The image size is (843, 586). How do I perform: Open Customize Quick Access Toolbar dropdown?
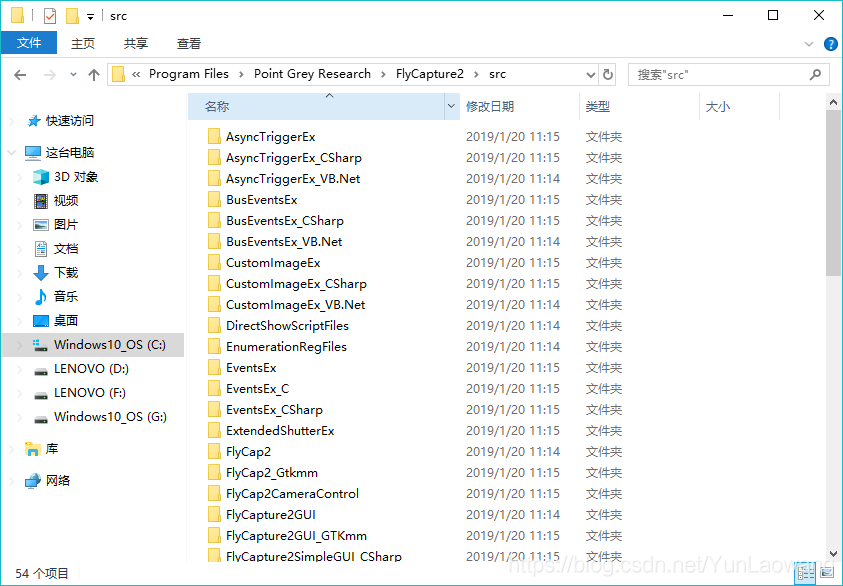(90, 17)
